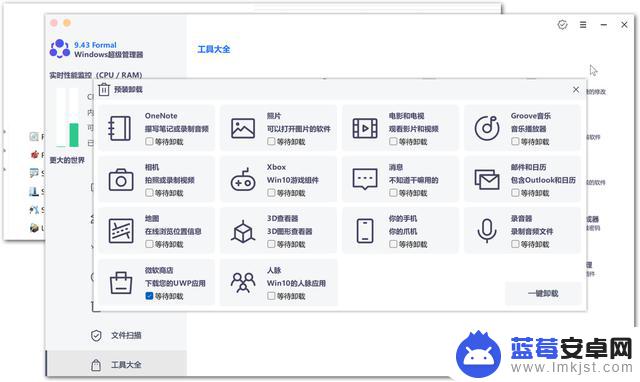Click the 工具大全 page heading
This screenshot has width=640, height=382.
(x=214, y=49)
